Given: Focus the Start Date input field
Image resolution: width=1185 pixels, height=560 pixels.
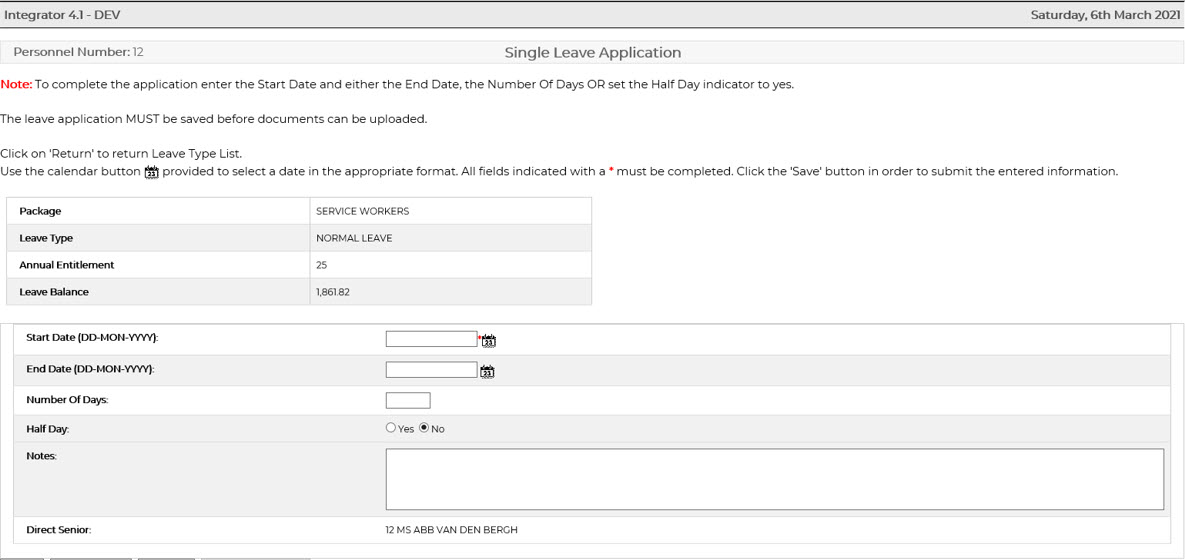Looking at the screenshot, I should tap(431, 339).
